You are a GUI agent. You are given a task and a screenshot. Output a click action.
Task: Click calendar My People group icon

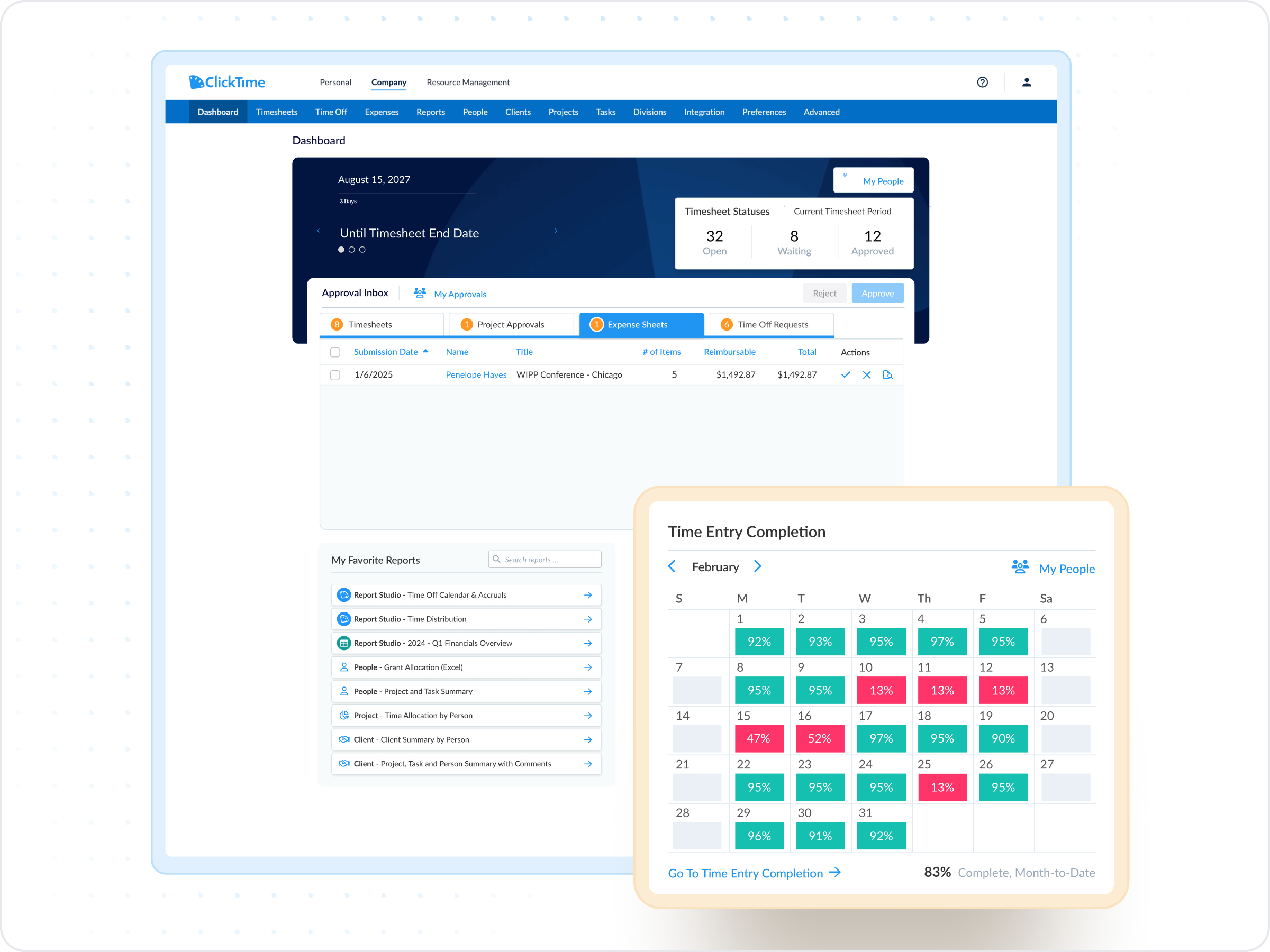tap(1020, 567)
